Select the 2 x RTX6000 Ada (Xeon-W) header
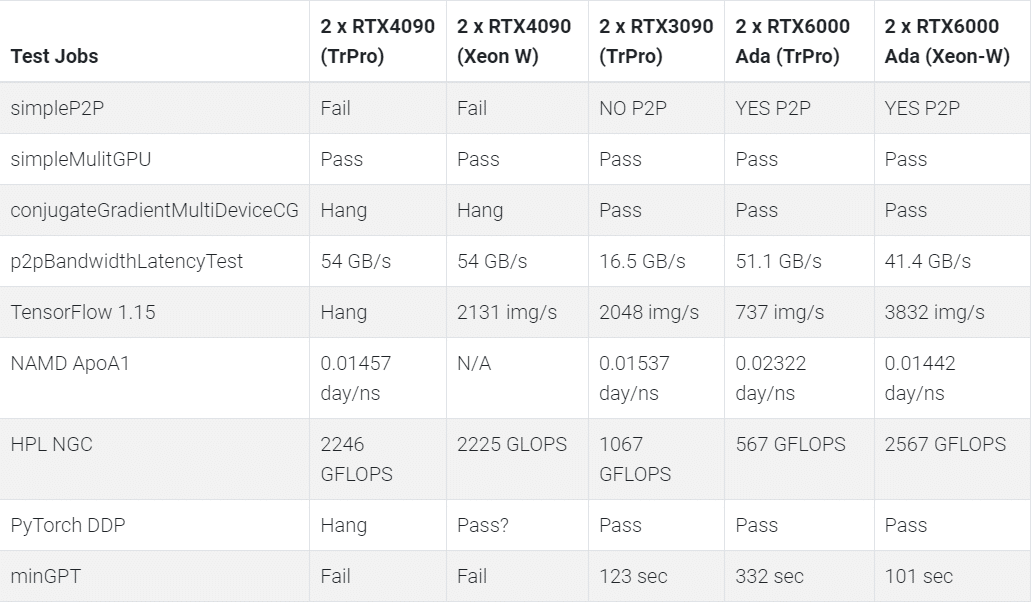 [x=947, y=41]
